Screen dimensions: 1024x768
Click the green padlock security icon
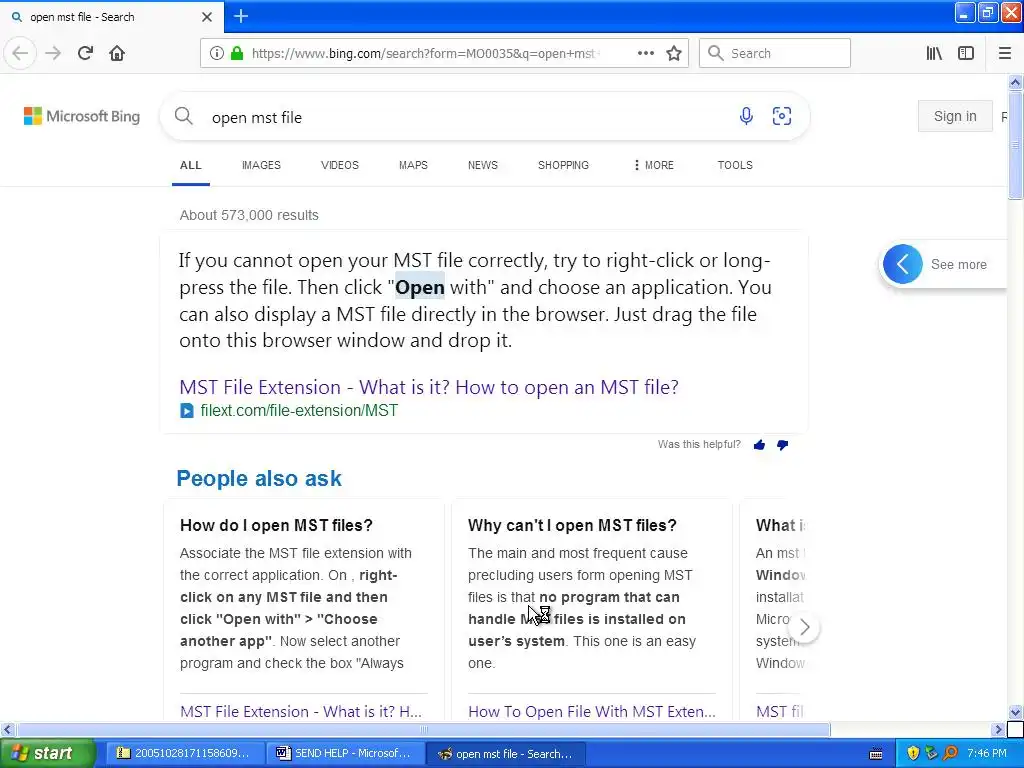coord(236,53)
